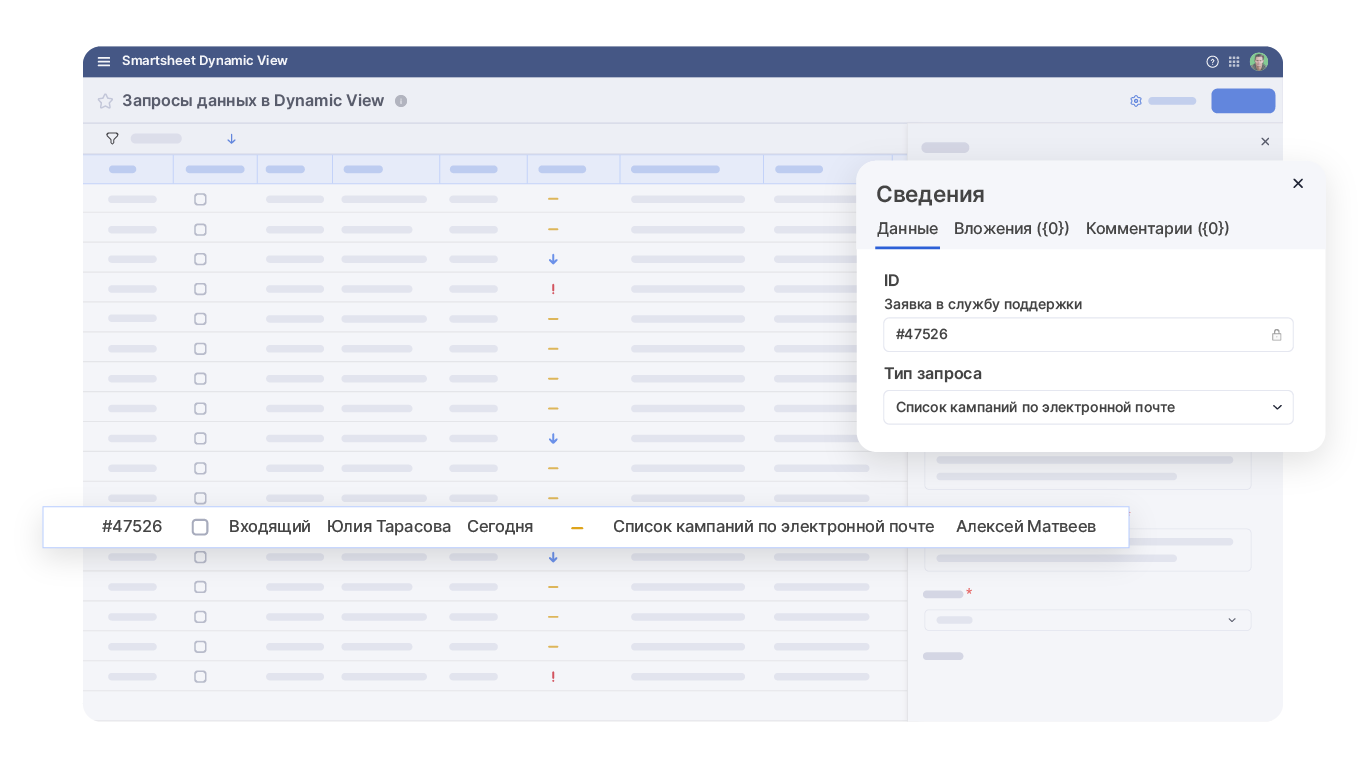This screenshot has height=768, width=1366.
Task: Toggle the checkbox in last table row
Action: [200, 677]
